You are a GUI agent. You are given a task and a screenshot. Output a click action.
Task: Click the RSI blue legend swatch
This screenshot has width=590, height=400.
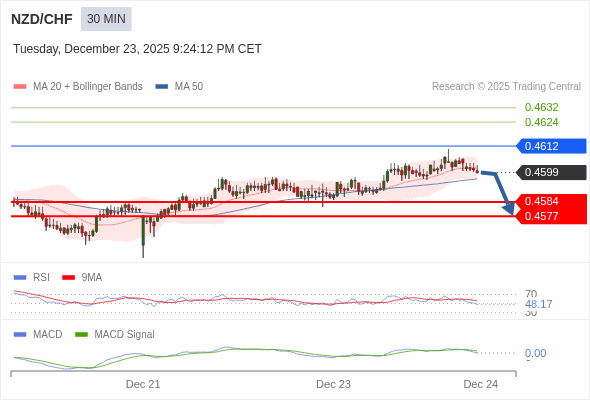[20, 278]
